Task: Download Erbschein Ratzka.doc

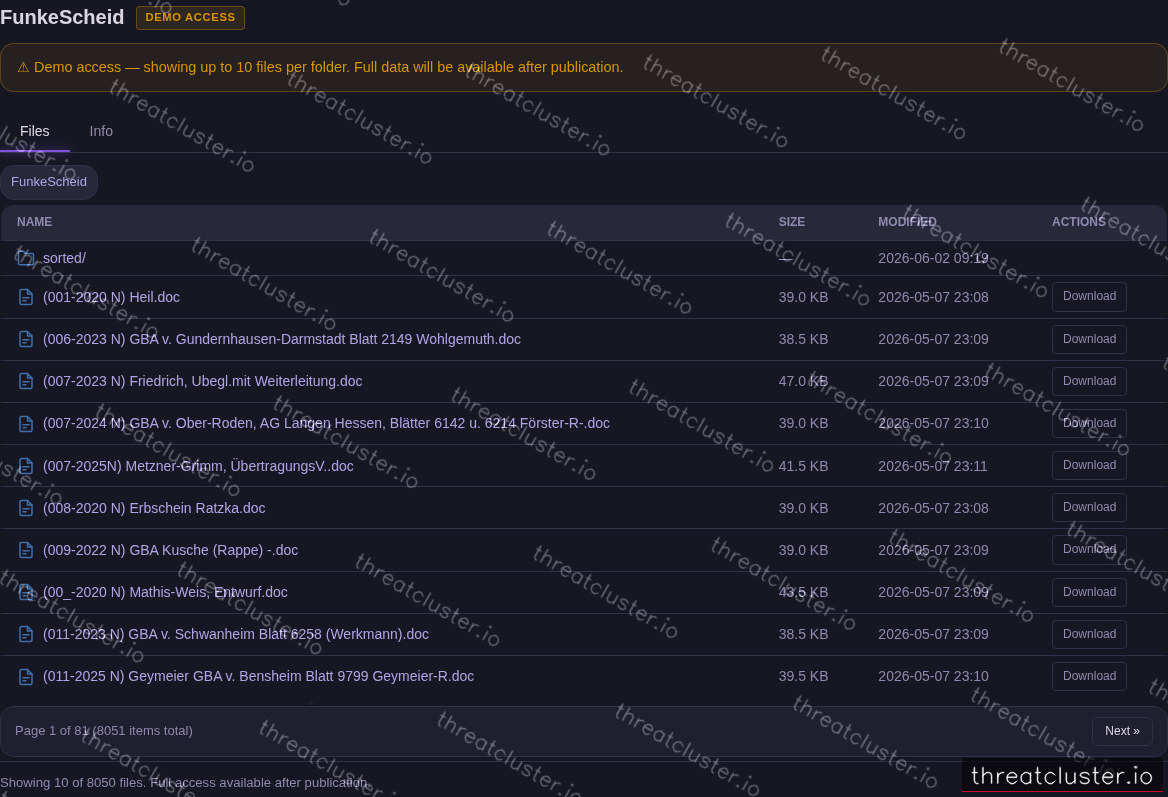Action: [x=1089, y=507]
